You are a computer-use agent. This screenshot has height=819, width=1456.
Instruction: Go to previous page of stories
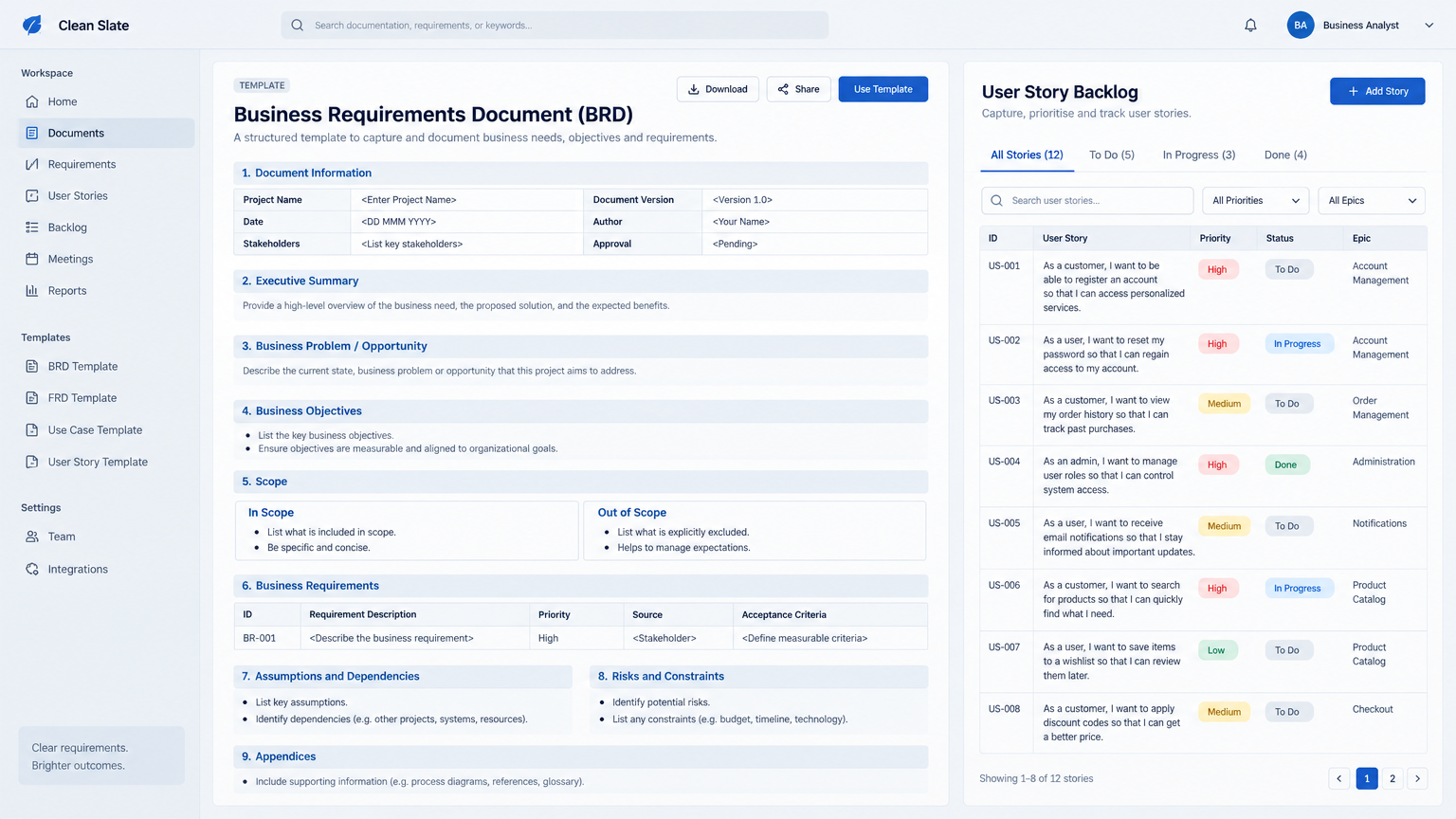coord(1339,778)
